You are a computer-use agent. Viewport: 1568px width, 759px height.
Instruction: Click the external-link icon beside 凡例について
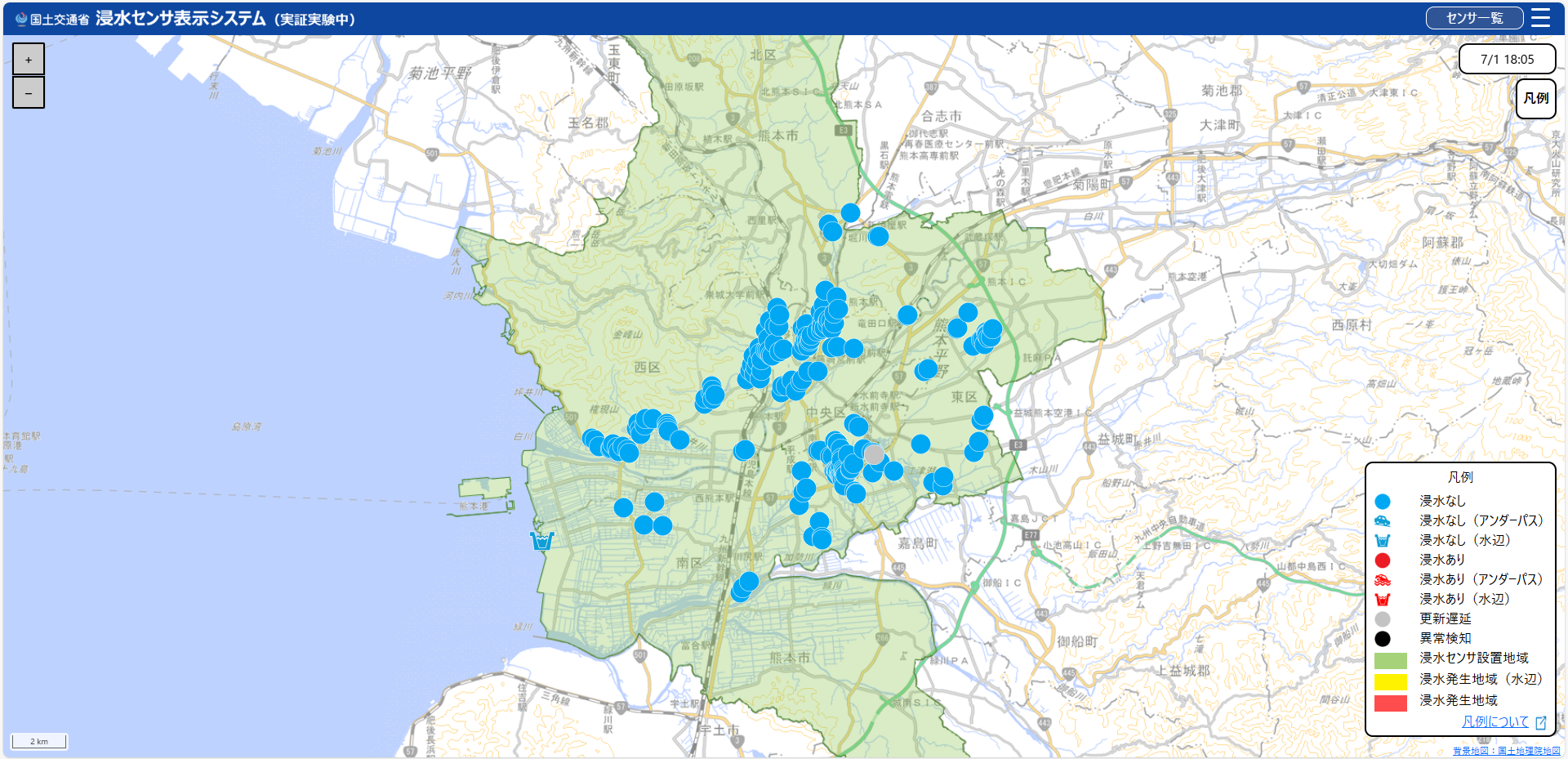(1541, 722)
